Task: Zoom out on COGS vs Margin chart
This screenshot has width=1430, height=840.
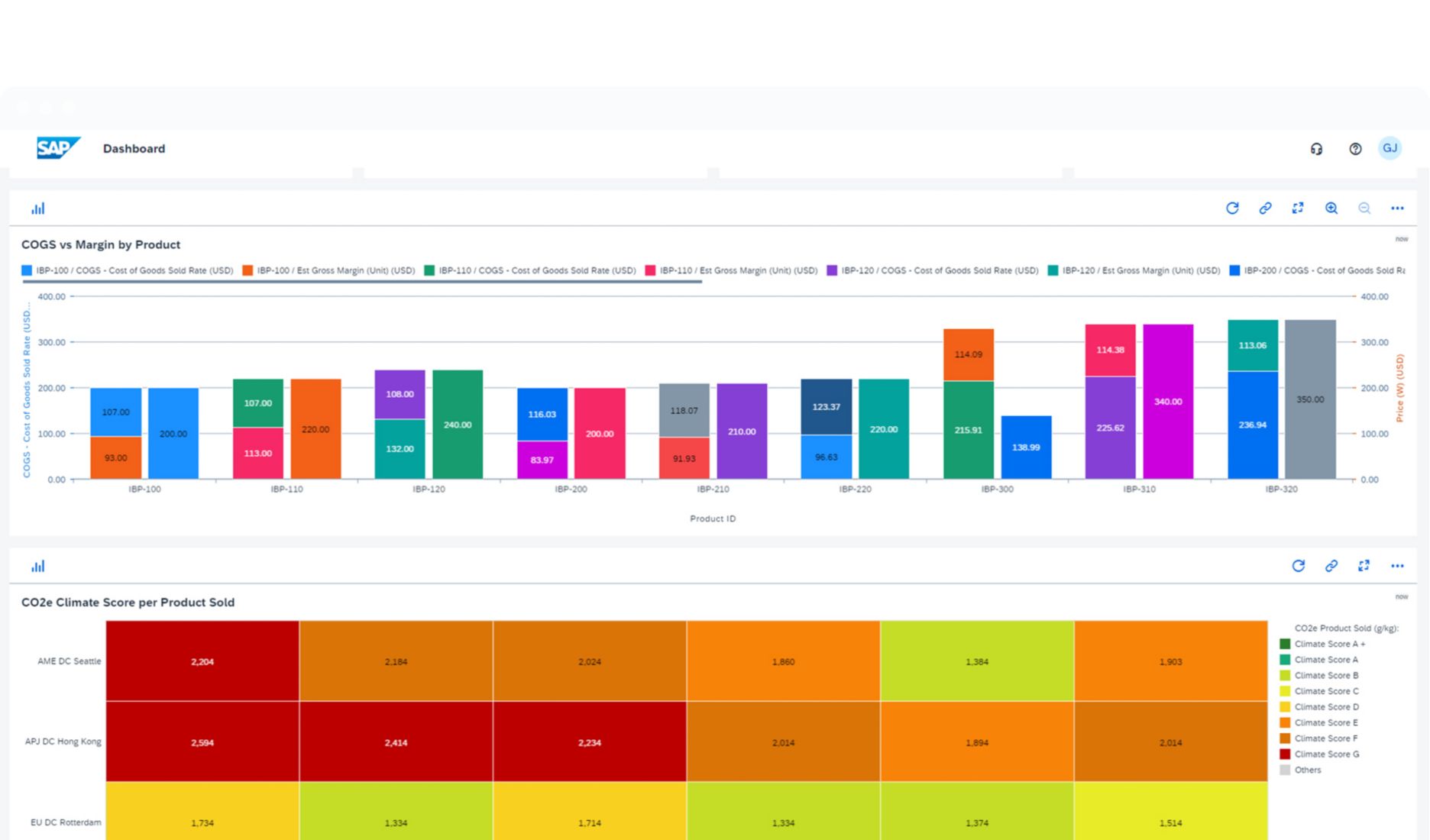Action: (x=1364, y=208)
